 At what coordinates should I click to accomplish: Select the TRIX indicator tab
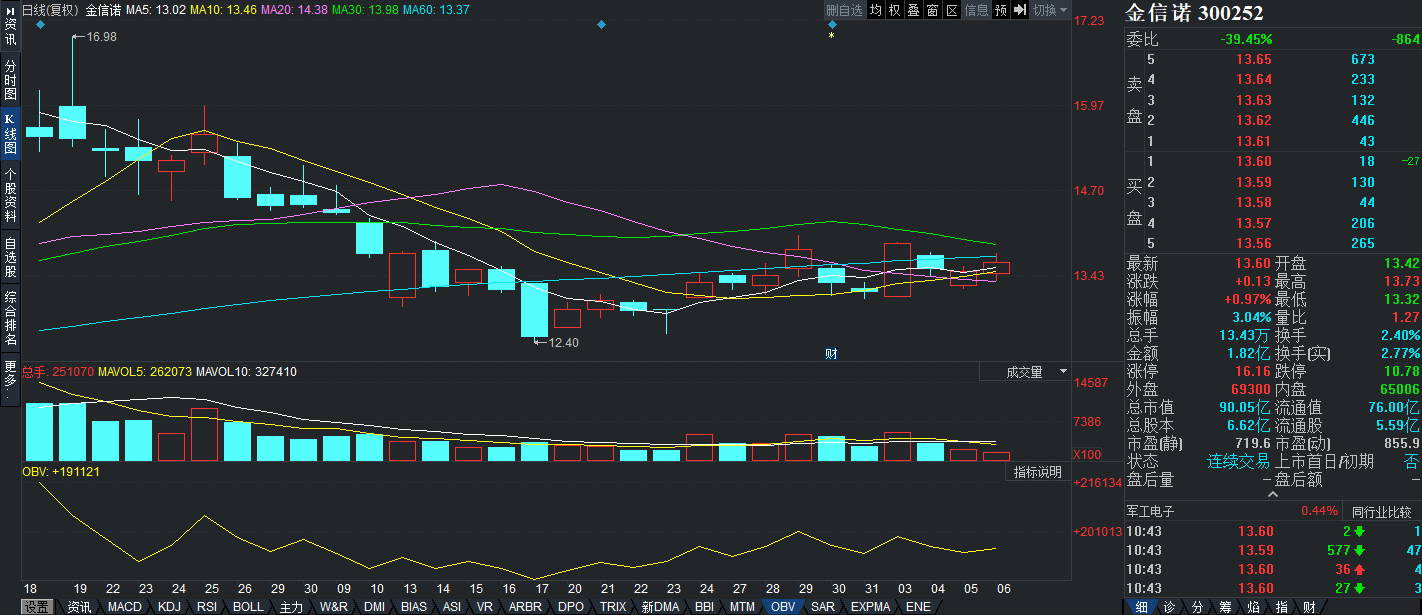(613, 607)
